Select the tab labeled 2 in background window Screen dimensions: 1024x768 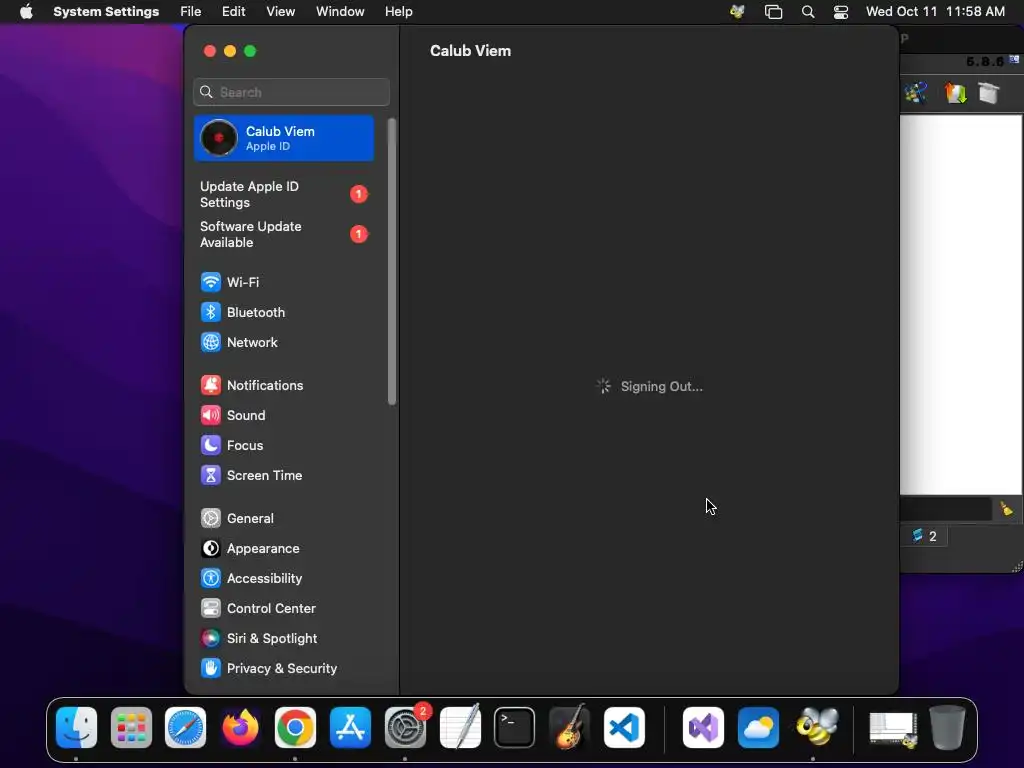click(925, 536)
